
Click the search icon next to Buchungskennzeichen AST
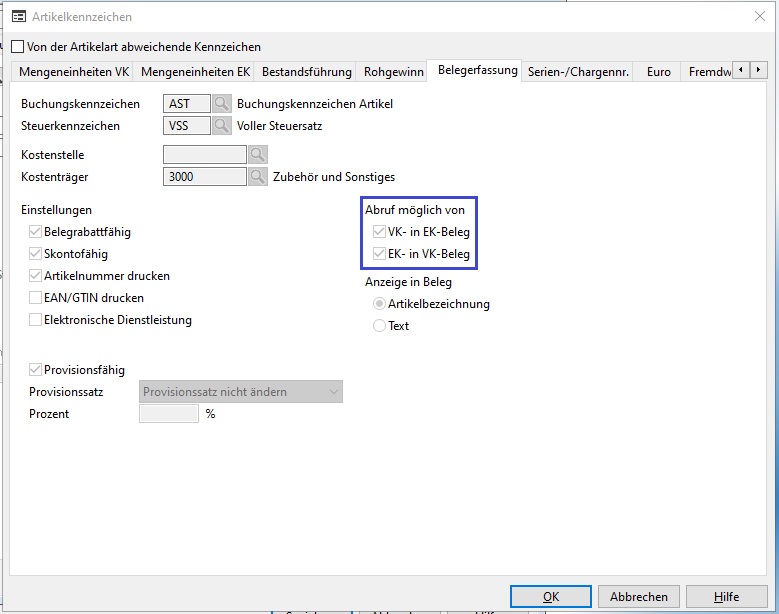point(222,104)
